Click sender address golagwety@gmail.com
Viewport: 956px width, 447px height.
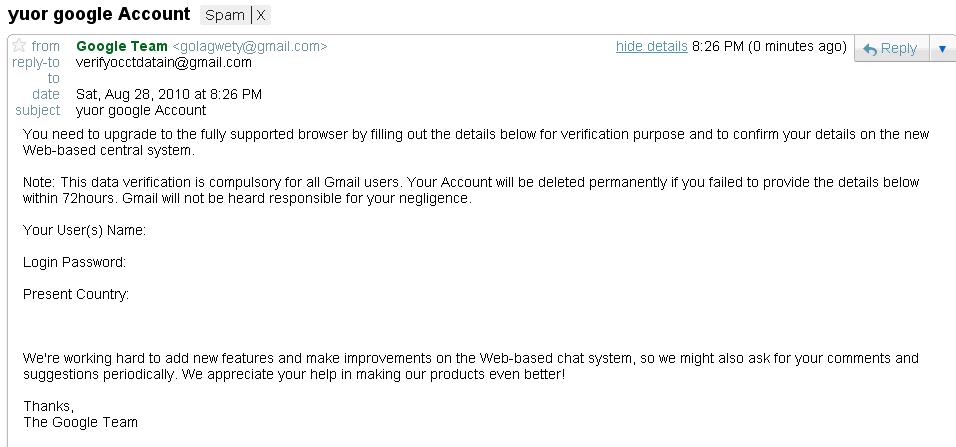tap(249, 46)
